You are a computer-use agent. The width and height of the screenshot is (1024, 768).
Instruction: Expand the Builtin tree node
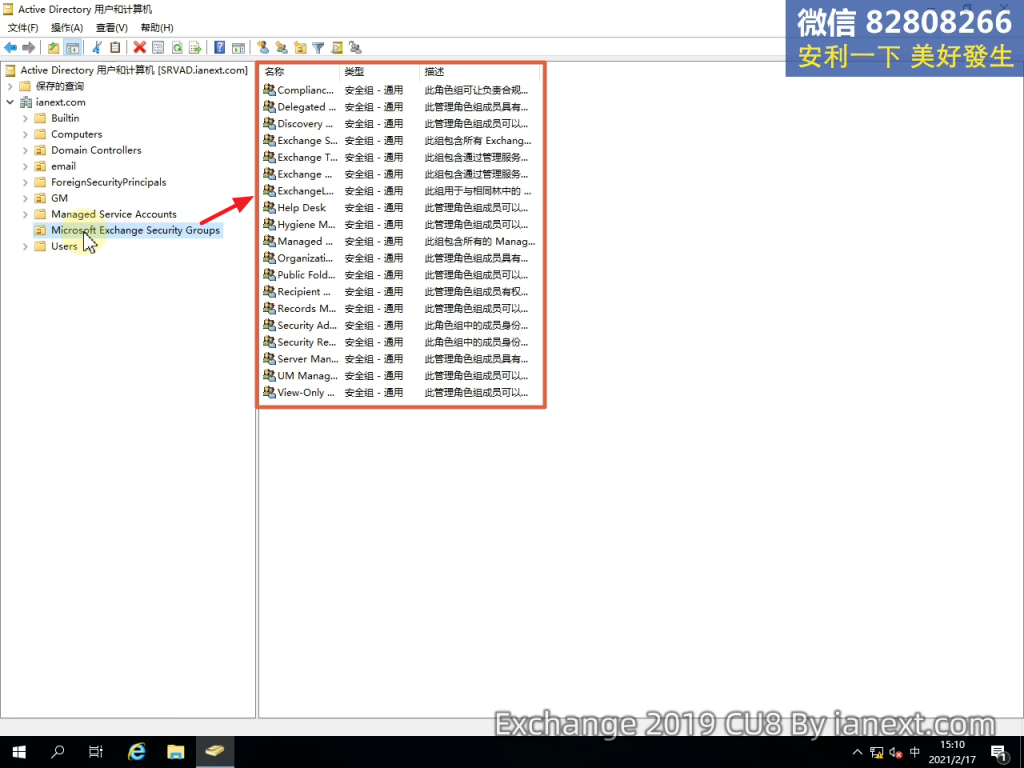25,118
